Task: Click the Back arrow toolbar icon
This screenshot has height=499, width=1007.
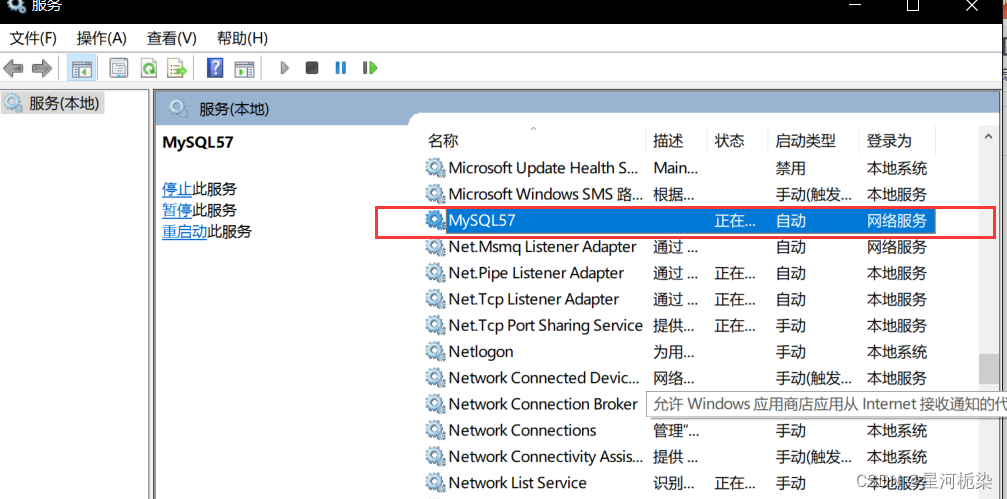Action: point(13,68)
